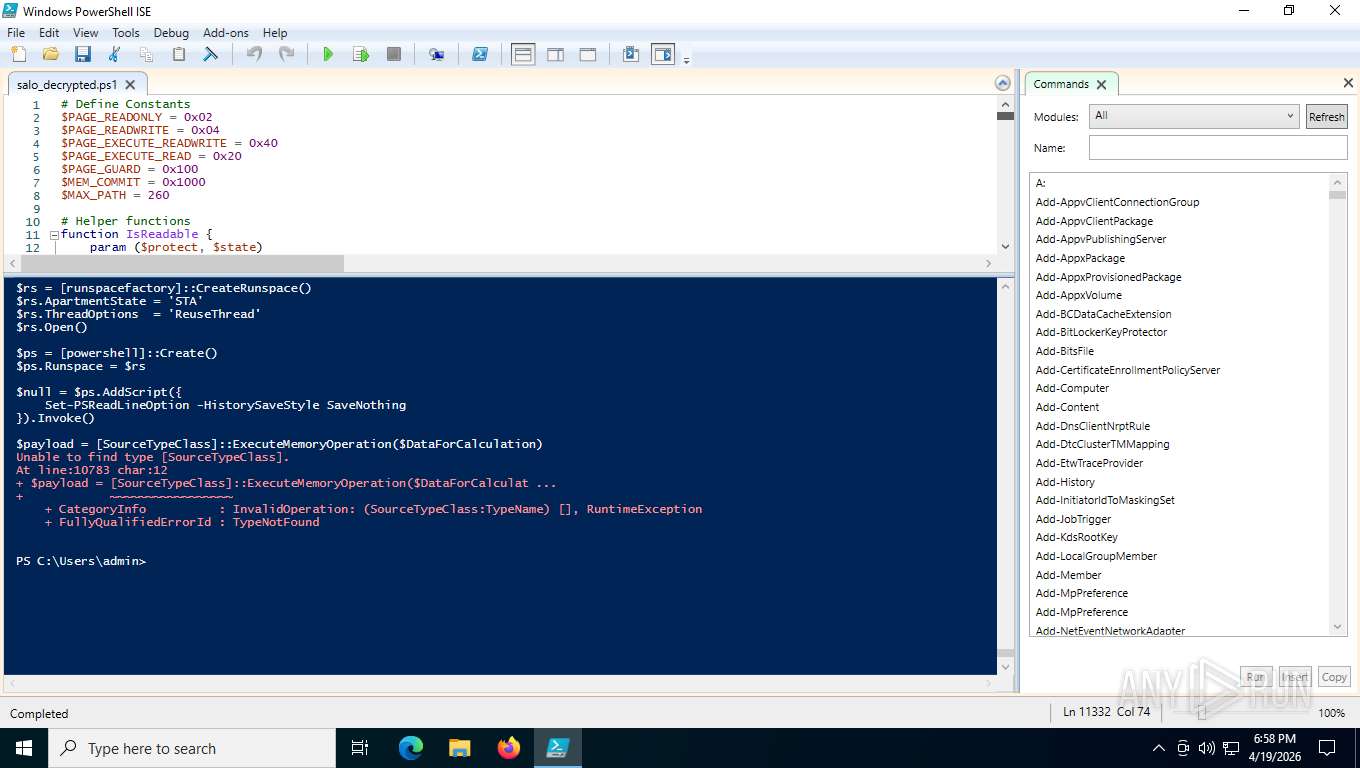Click the Paste clipboard icon

coord(178,54)
